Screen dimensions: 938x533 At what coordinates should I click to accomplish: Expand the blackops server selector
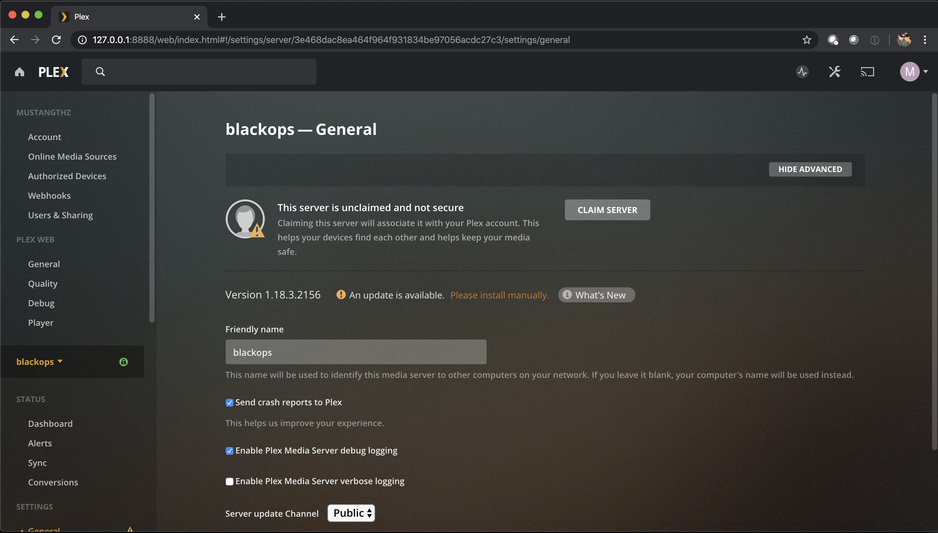click(39, 362)
